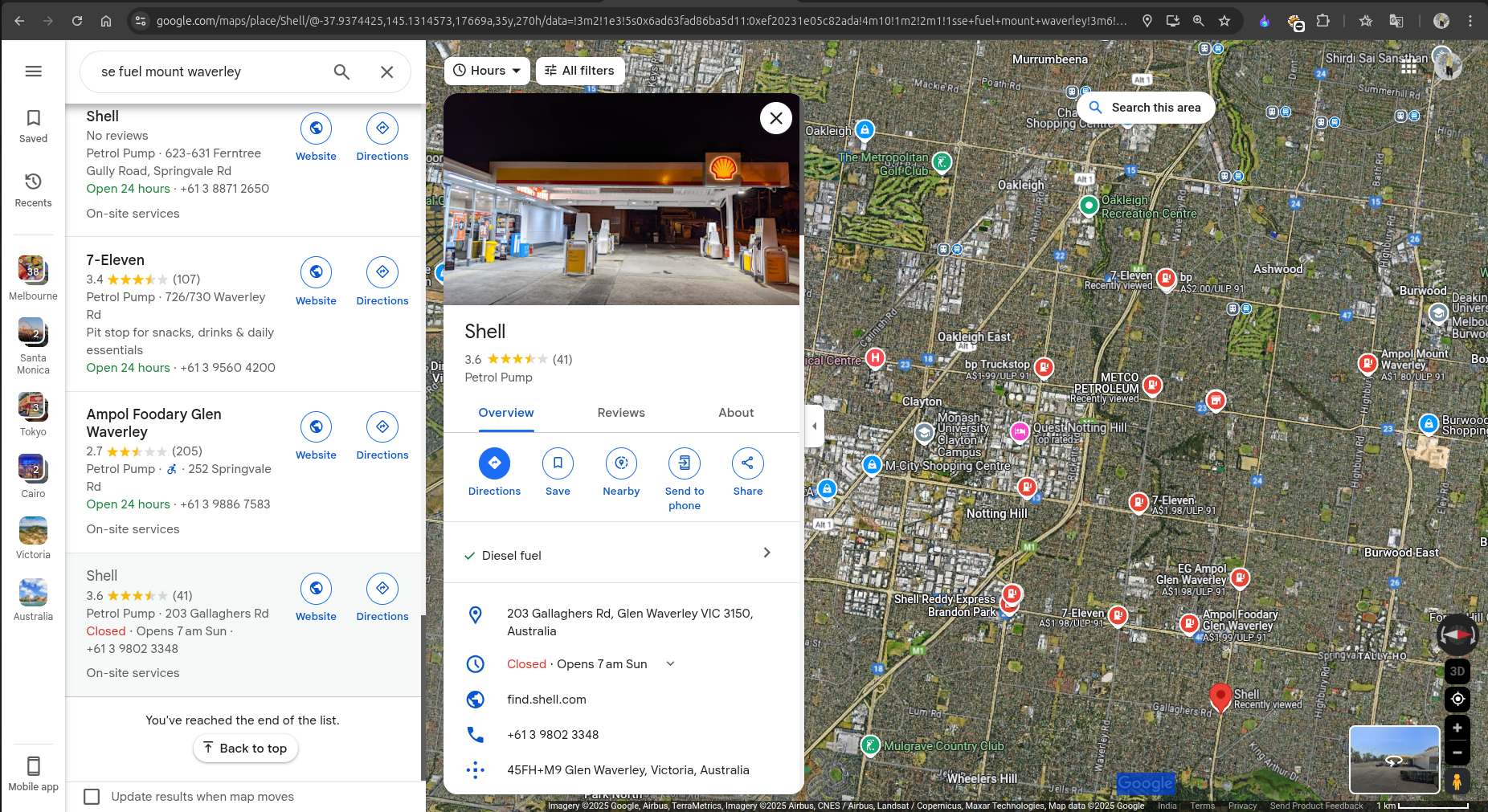Image resolution: width=1488 pixels, height=812 pixels.
Task: Switch map to 3D view
Action: coord(1457,671)
